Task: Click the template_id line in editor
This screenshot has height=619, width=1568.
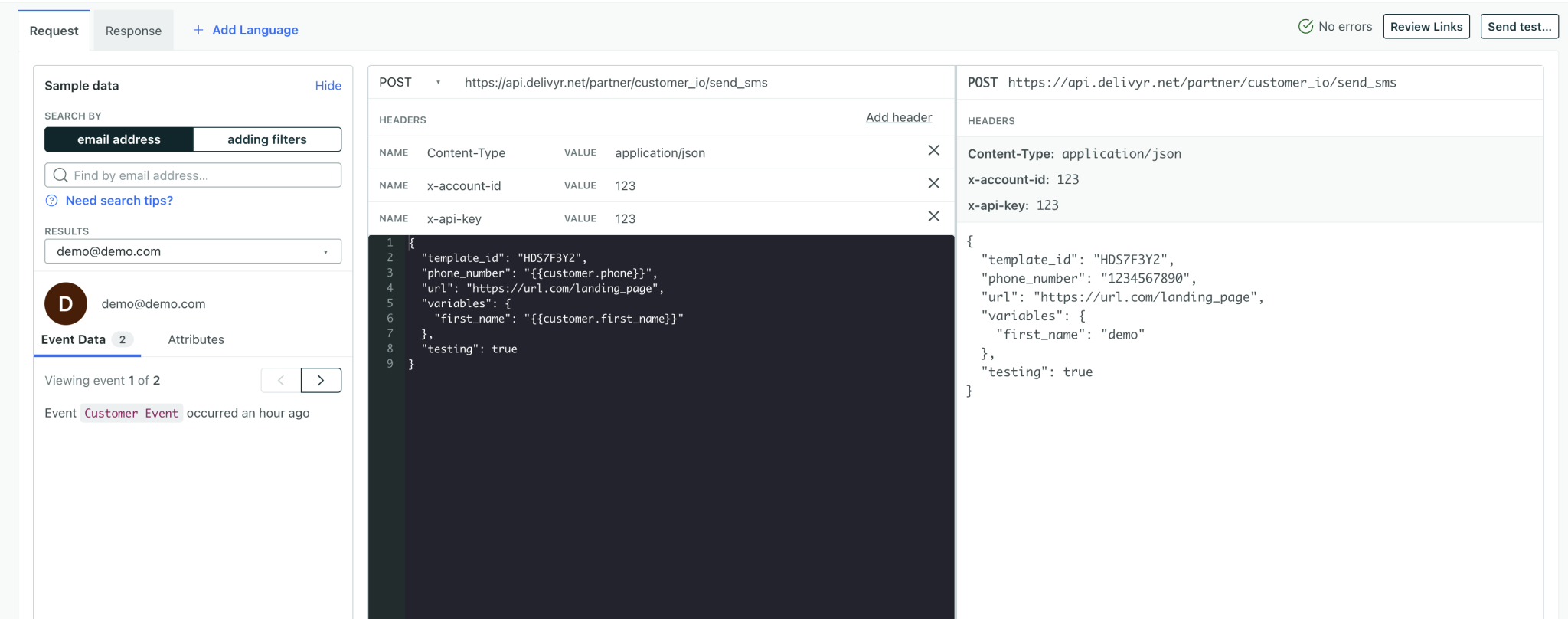Action: tap(504, 258)
